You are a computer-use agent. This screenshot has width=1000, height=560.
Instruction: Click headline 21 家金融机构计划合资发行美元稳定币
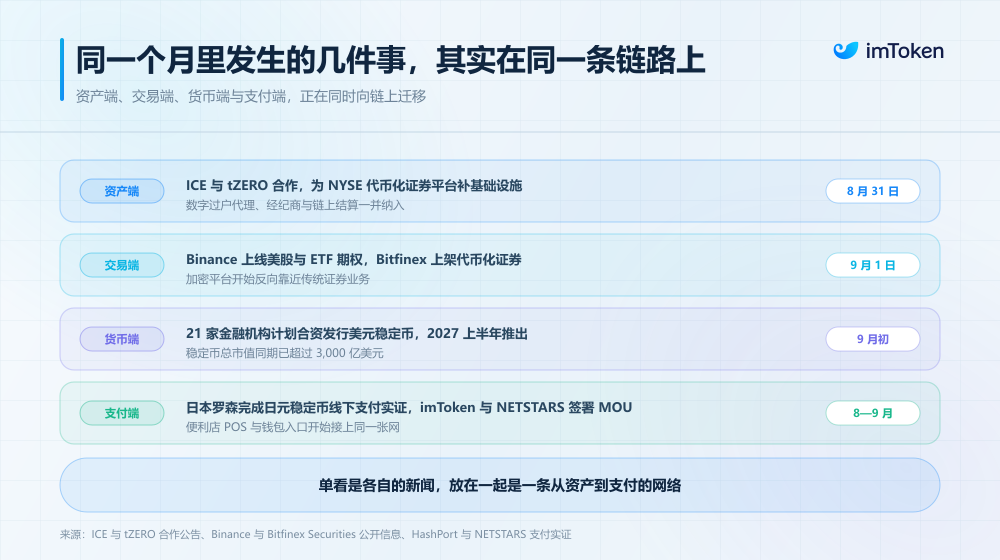tap(300, 334)
